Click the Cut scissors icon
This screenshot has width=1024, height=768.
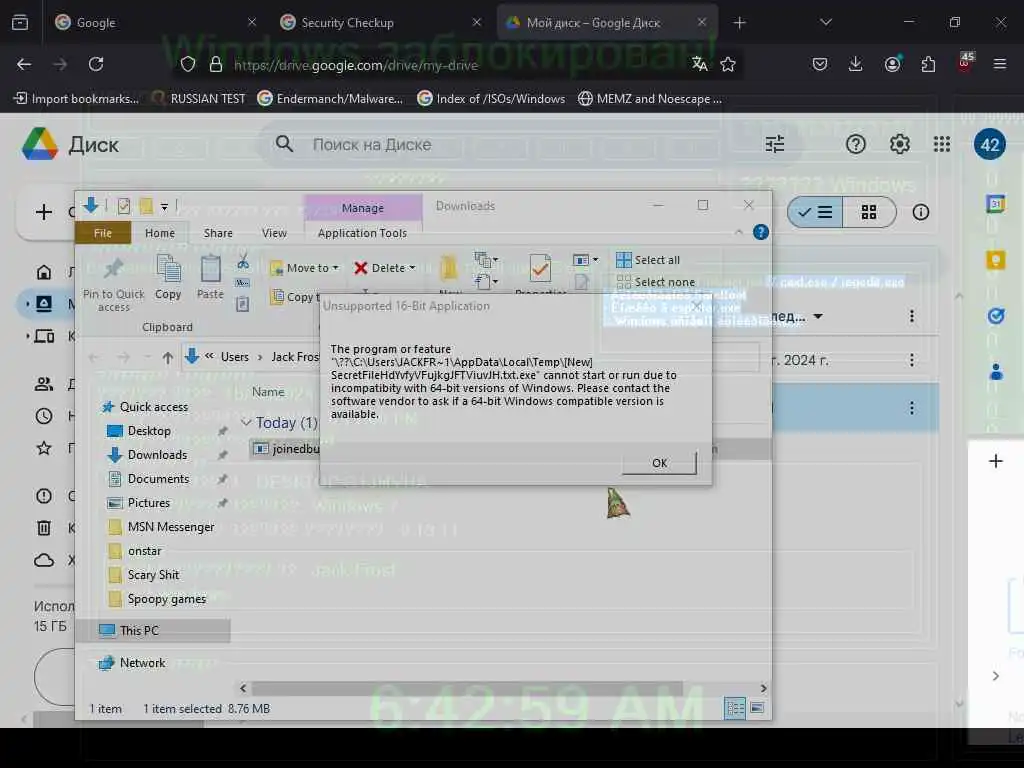pyautogui.click(x=243, y=262)
